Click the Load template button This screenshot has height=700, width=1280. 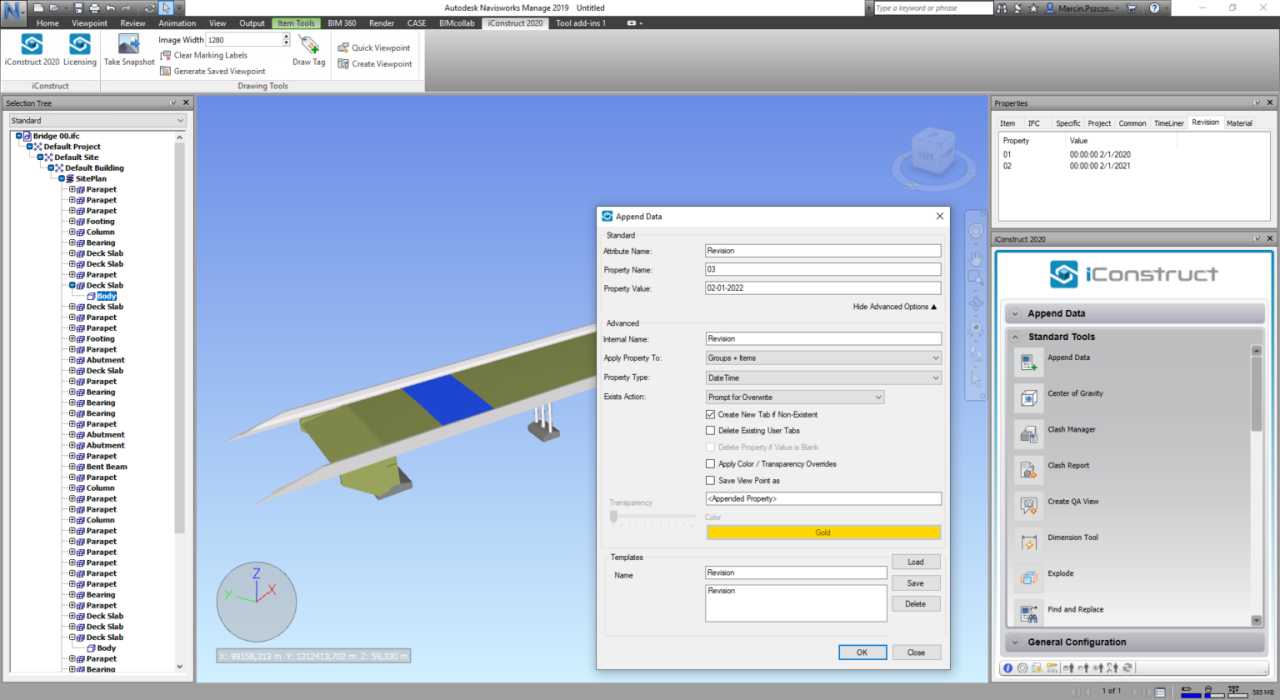pos(915,562)
